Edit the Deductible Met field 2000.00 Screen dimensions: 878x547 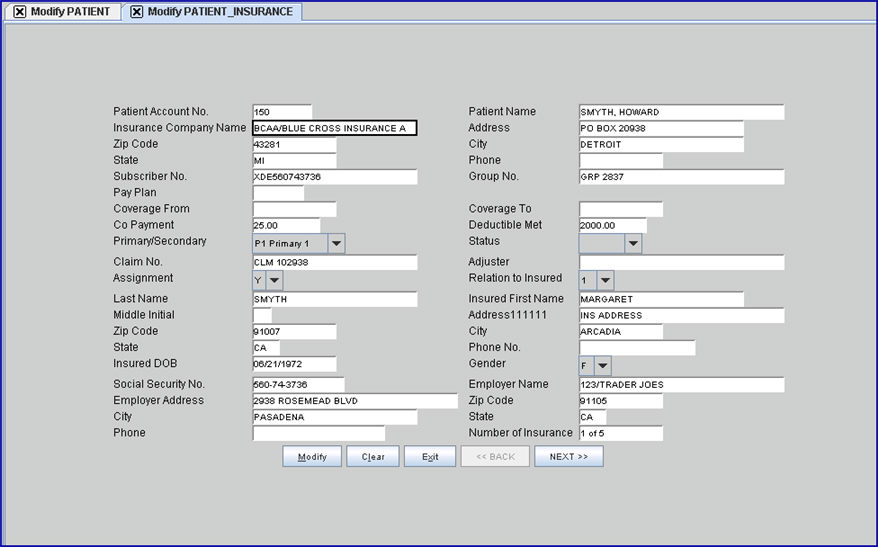click(x=613, y=226)
